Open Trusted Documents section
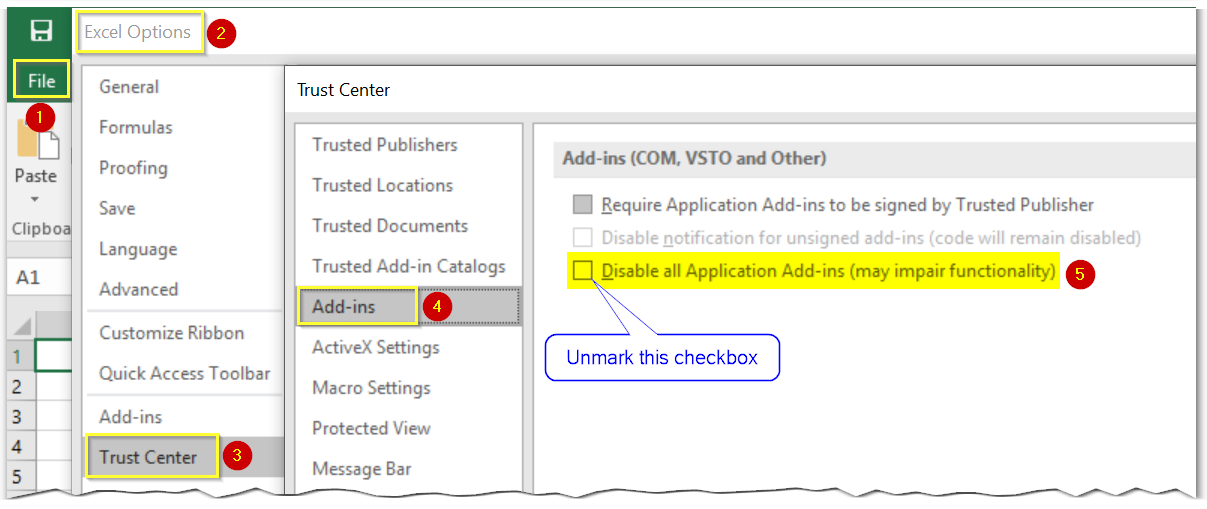The height and width of the screenshot is (509, 1207). point(390,226)
